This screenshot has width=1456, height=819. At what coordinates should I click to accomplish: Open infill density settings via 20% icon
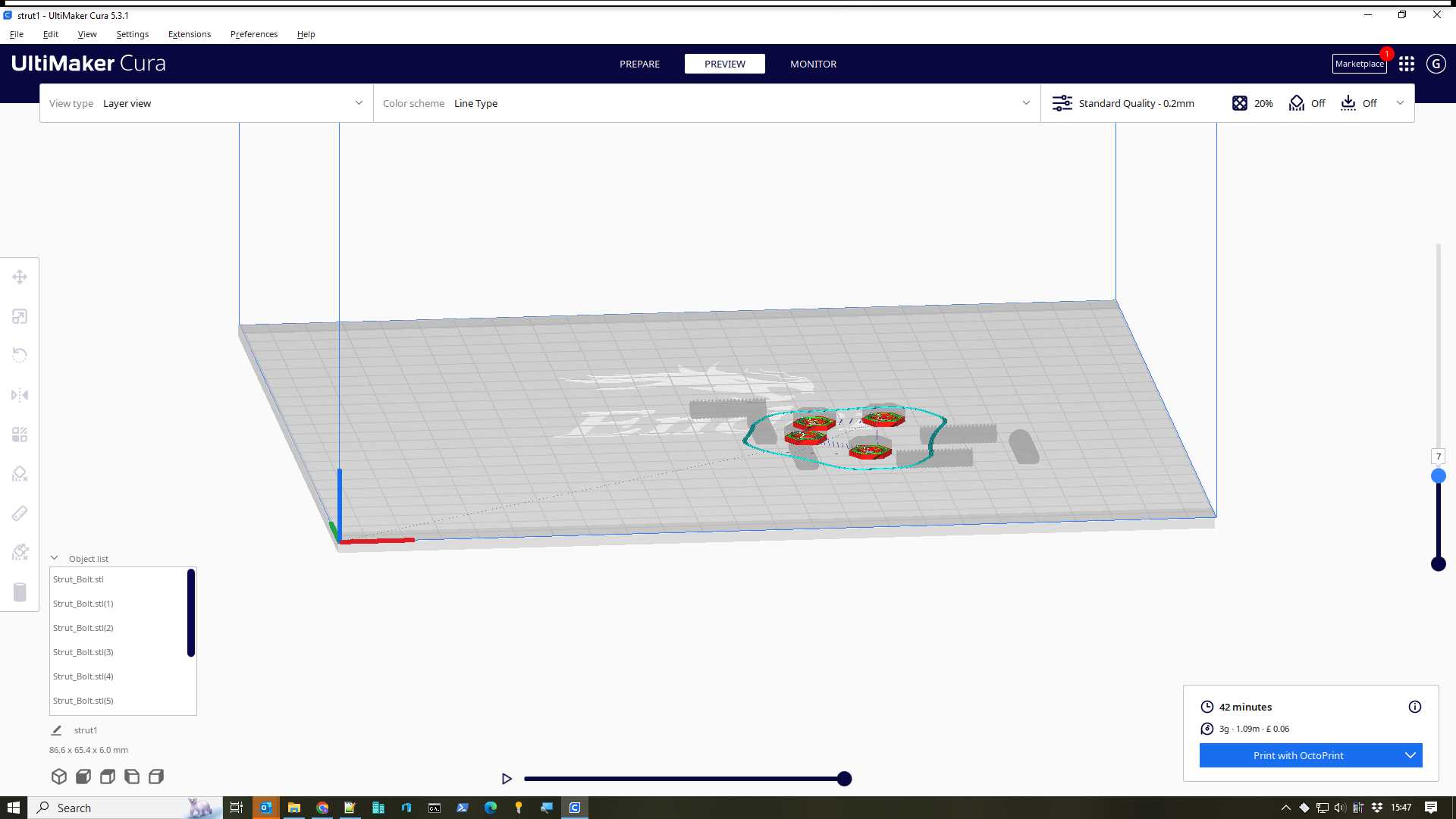click(x=1251, y=103)
